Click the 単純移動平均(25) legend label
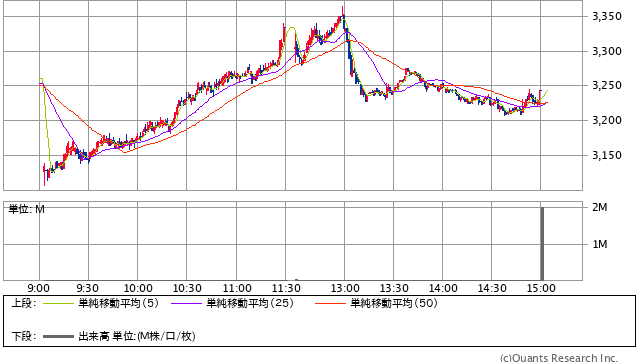This screenshot has height=362, width=638. coord(250,303)
